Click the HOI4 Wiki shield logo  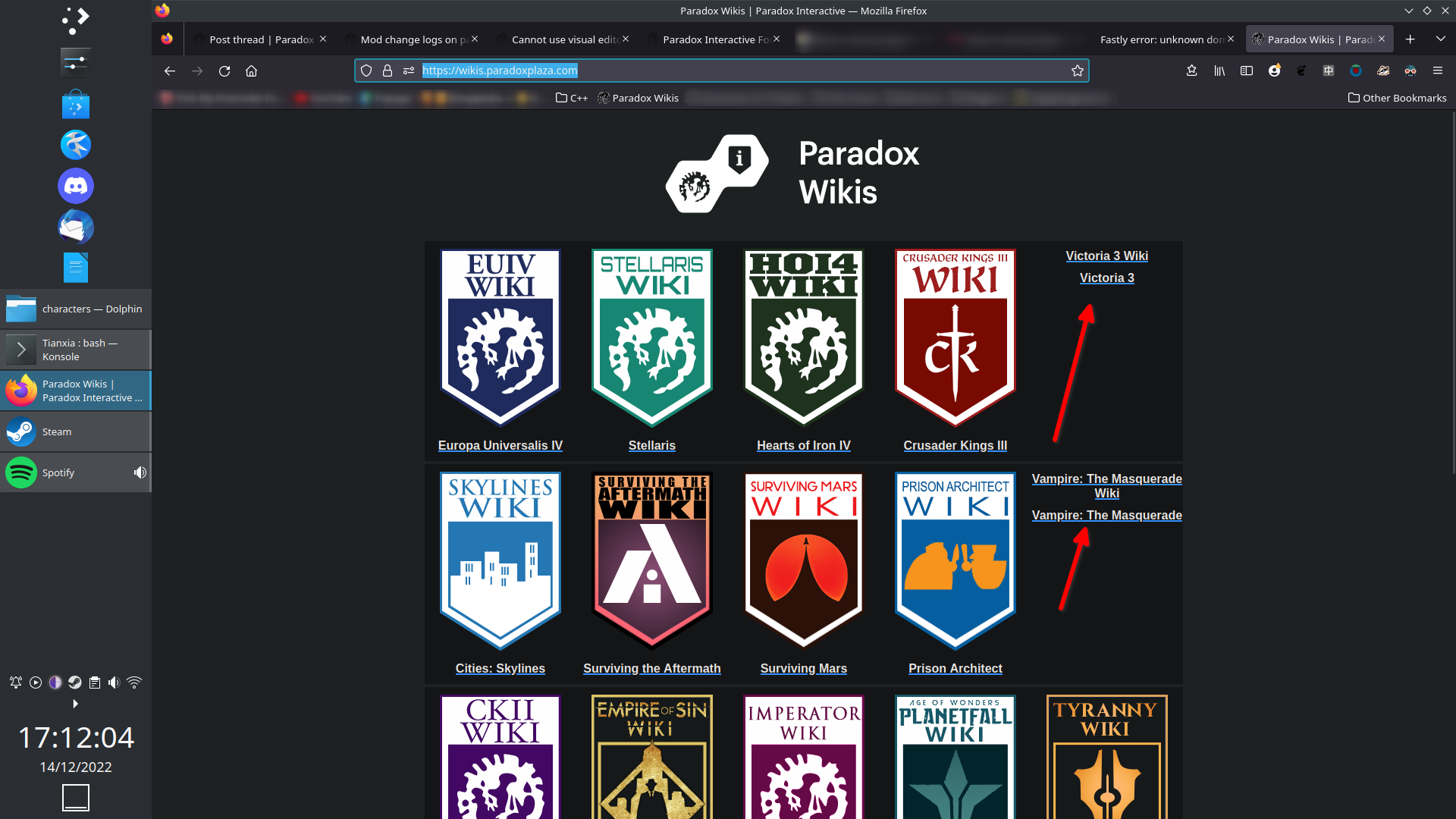(x=804, y=338)
